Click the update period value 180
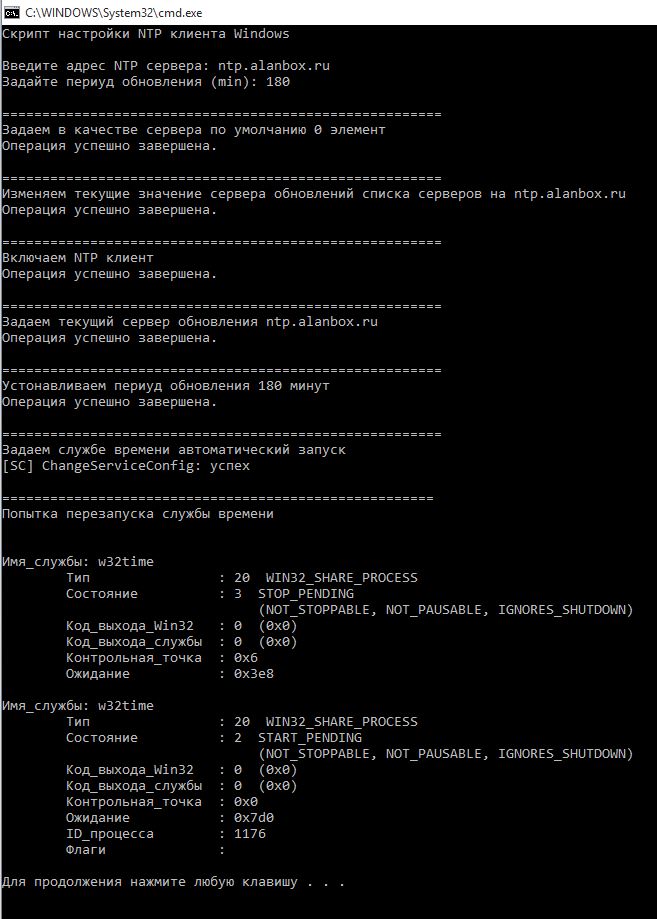The height and width of the screenshot is (919, 657). 278,81
